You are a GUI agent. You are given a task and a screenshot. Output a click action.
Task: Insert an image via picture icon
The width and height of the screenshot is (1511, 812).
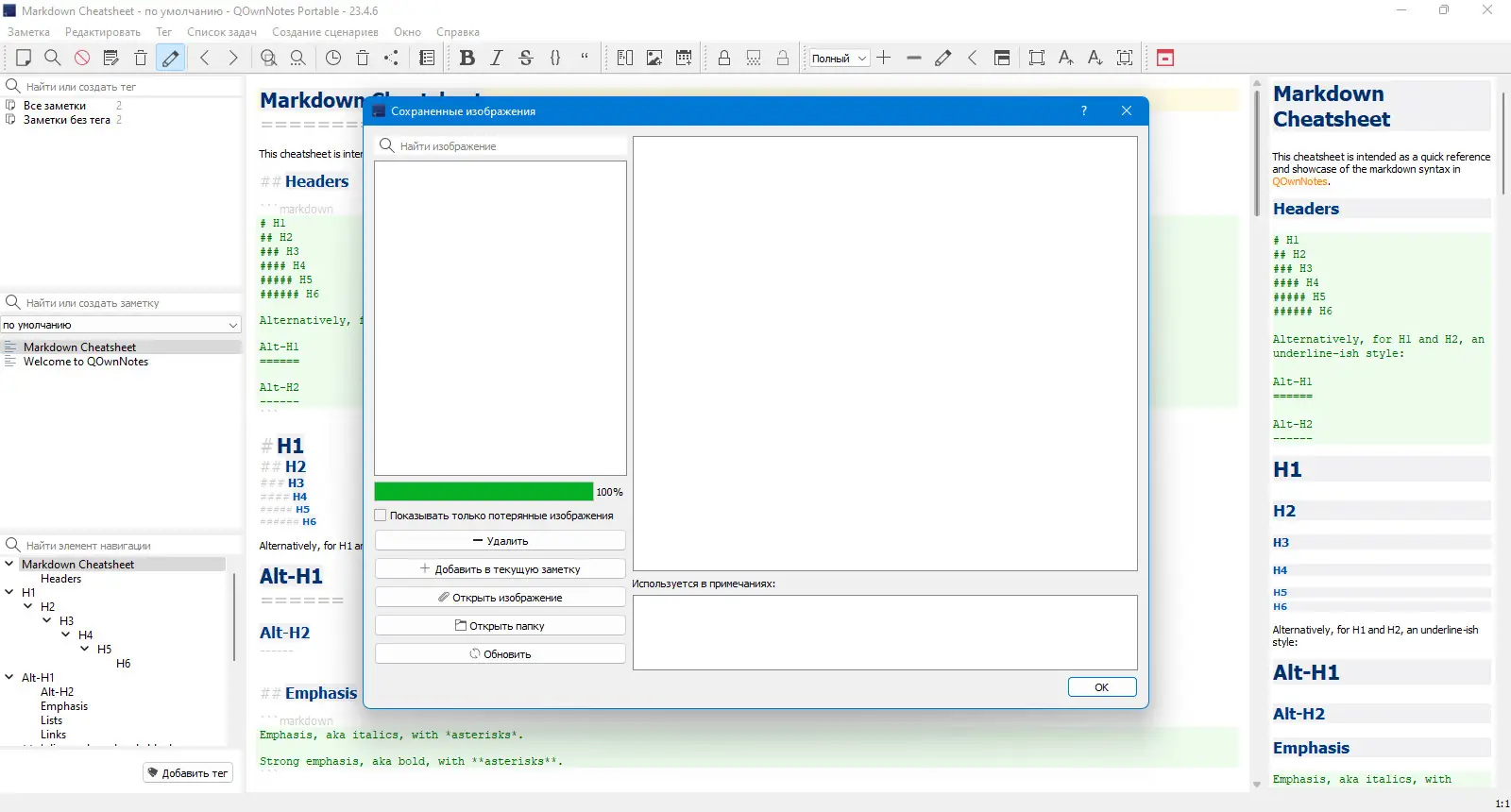coord(654,58)
